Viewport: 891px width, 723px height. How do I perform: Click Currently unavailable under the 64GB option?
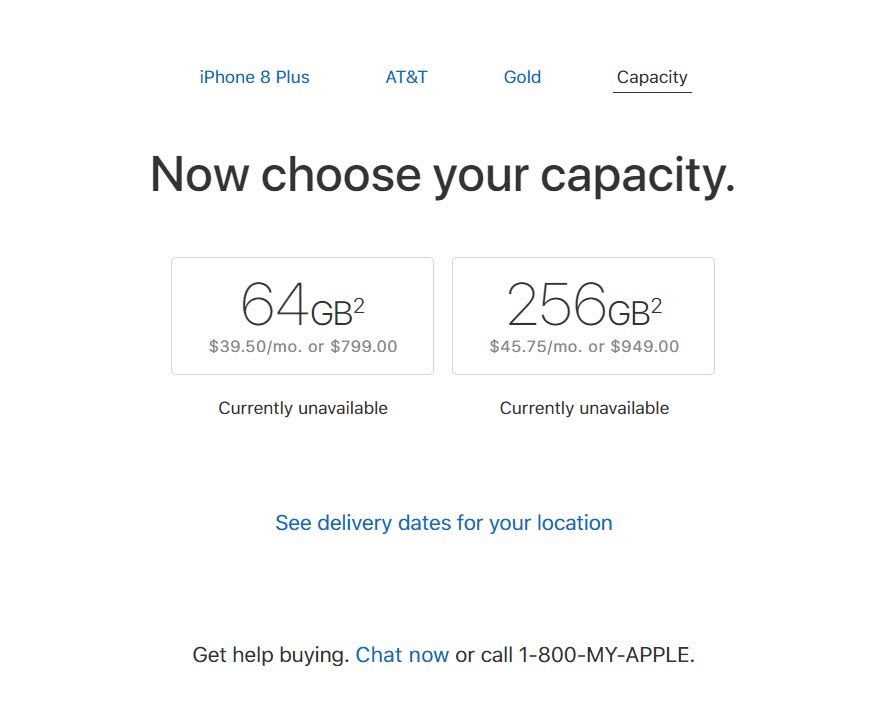[303, 408]
